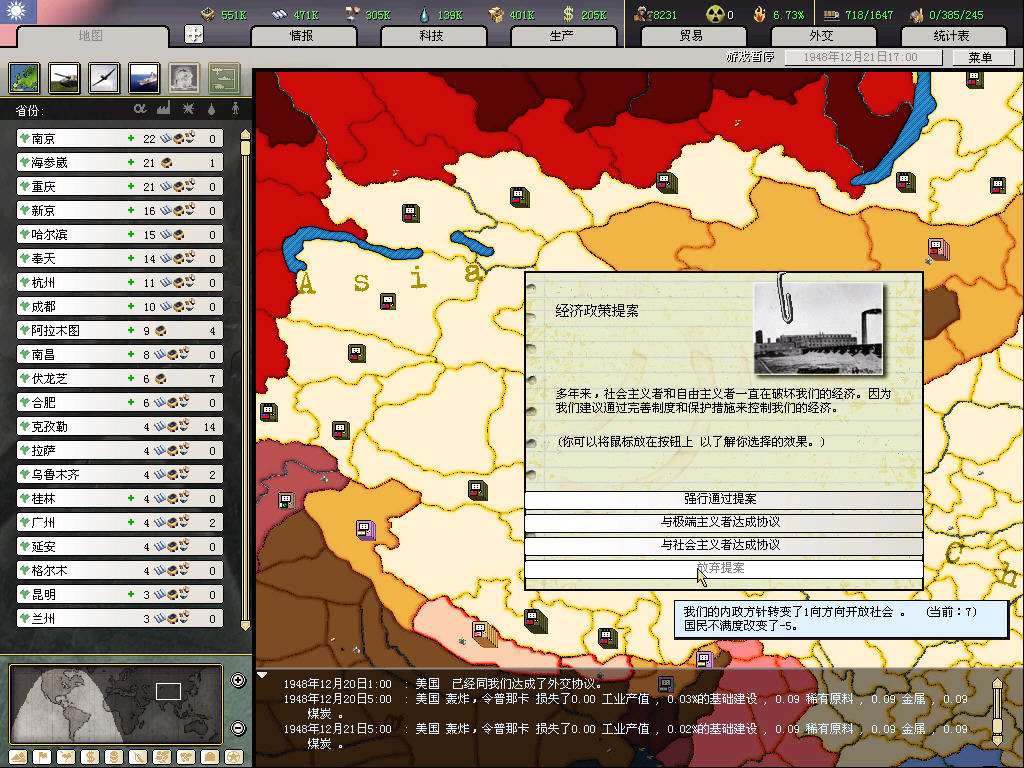Open the province overview map icon
1024x768 pixels.
24,78
